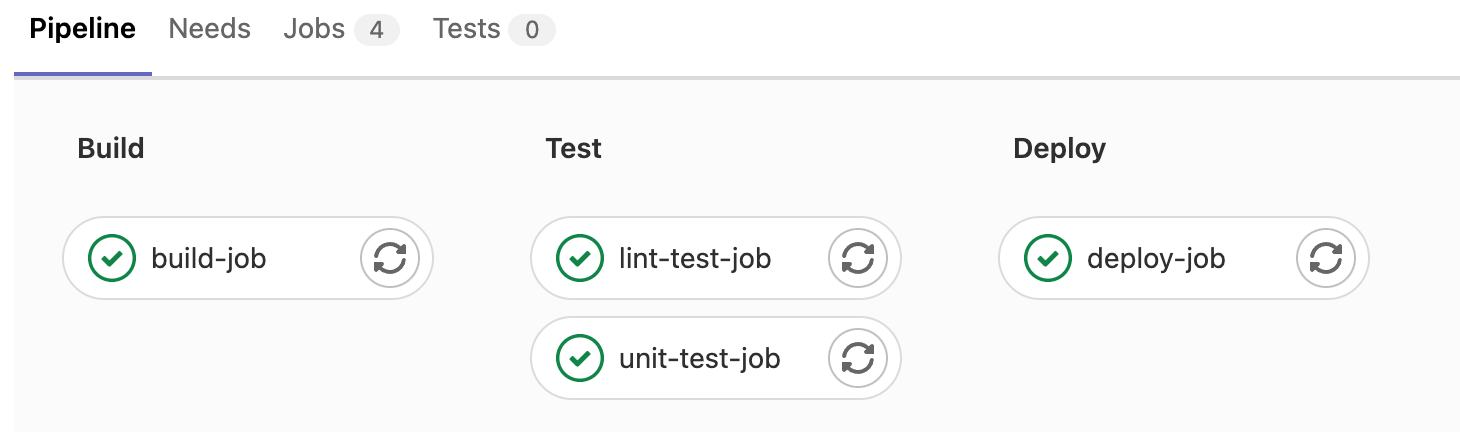This screenshot has height=432, width=1460.
Task: Retry the build-job
Action: point(390,259)
